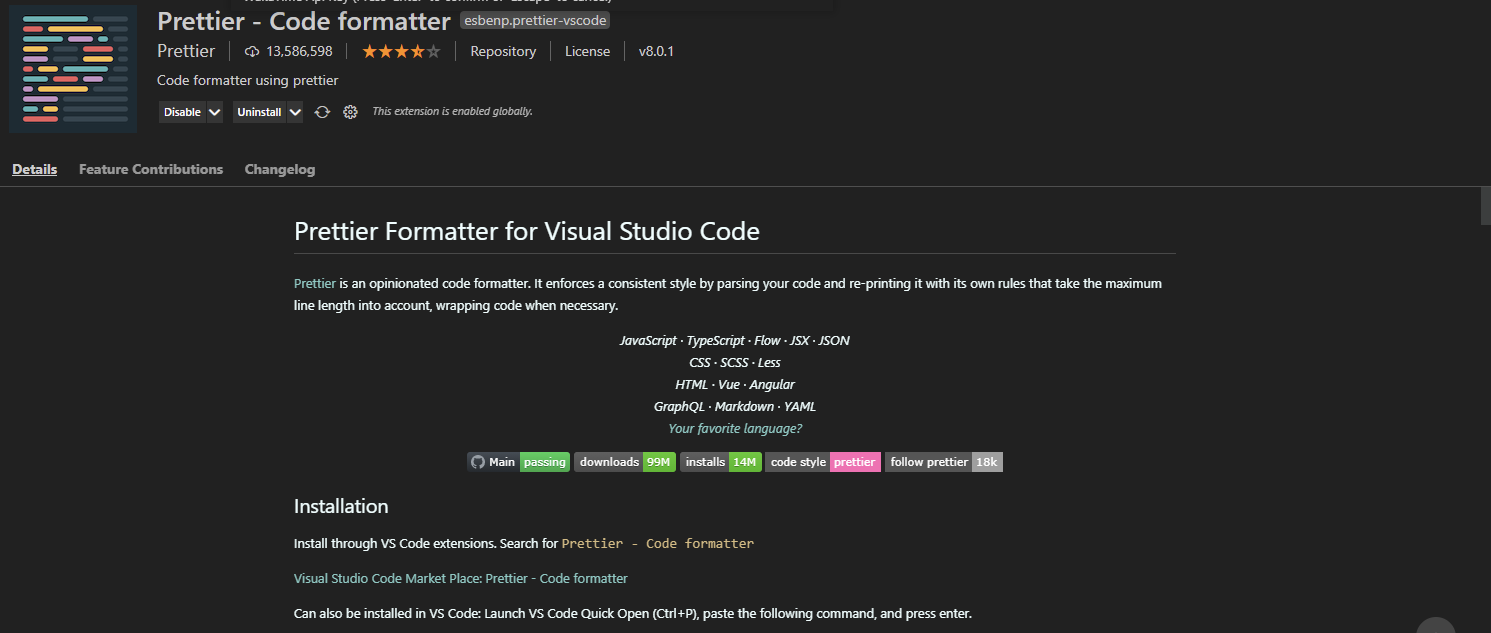Viewport: 1491px width, 633px height.
Task: Click the Disable button
Action: (x=182, y=112)
